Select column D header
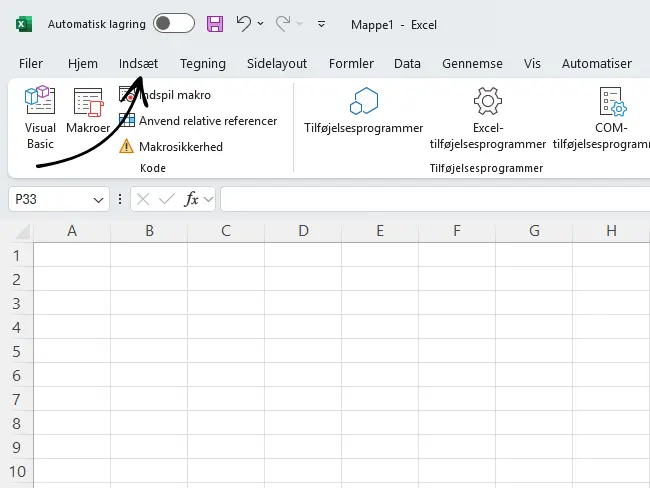This screenshot has height=488, width=650. click(x=303, y=231)
